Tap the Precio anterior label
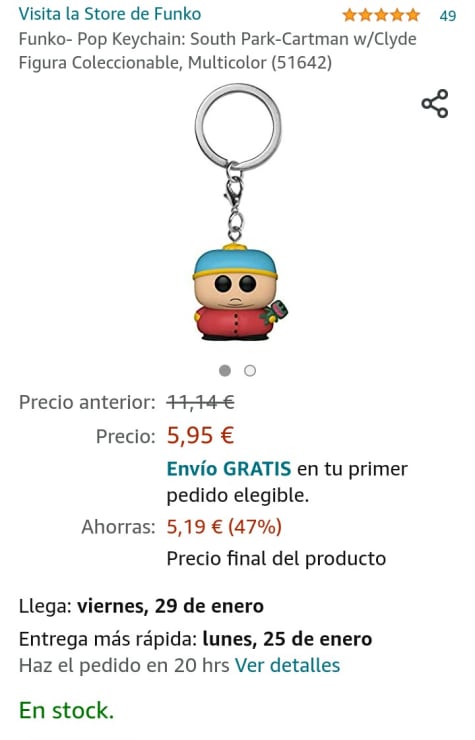The height and width of the screenshot is (740, 475). (x=87, y=403)
